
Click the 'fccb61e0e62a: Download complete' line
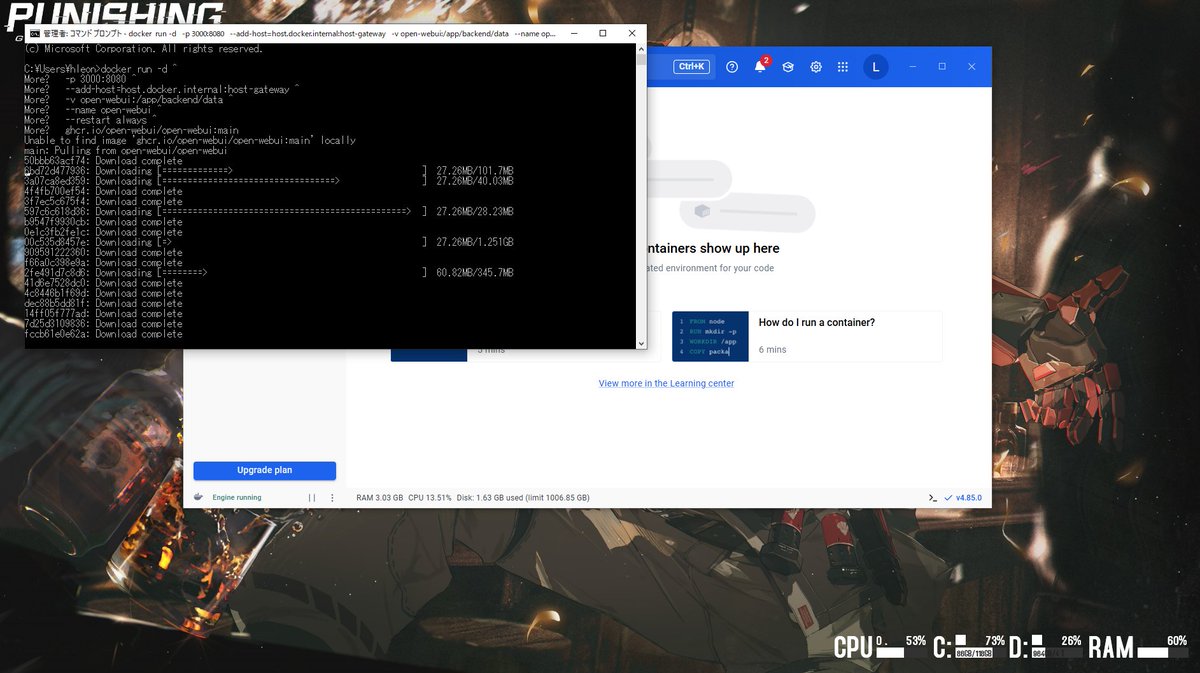(x=103, y=334)
